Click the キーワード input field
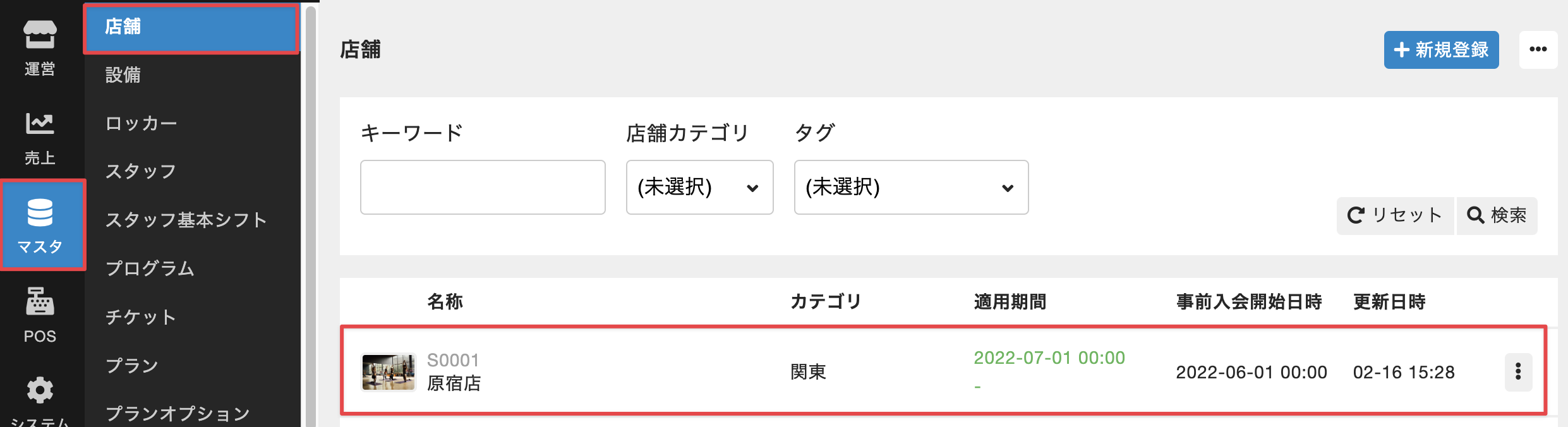The height and width of the screenshot is (427, 1568). pyautogui.click(x=483, y=187)
